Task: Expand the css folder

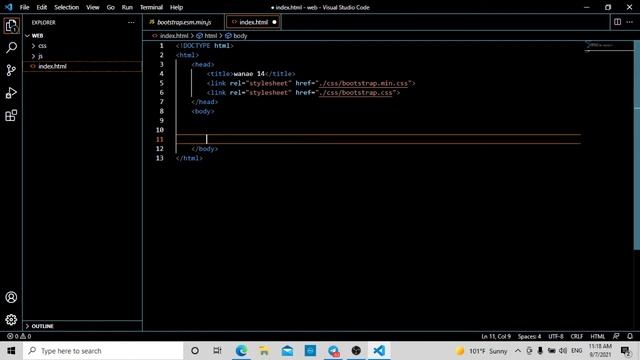Action: point(42,46)
